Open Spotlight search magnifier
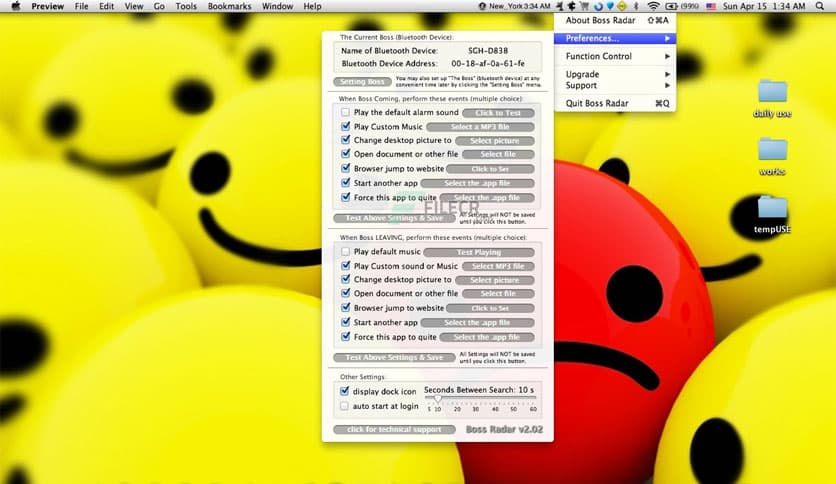 point(819,6)
